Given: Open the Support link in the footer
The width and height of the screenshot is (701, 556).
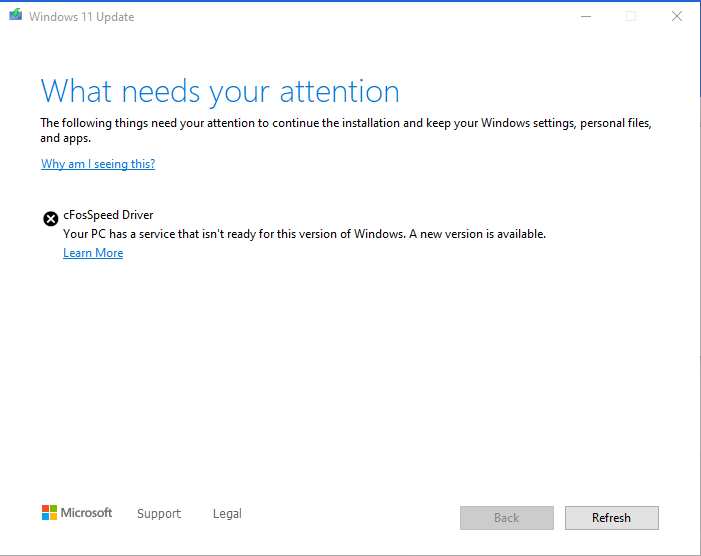Looking at the screenshot, I should (159, 514).
